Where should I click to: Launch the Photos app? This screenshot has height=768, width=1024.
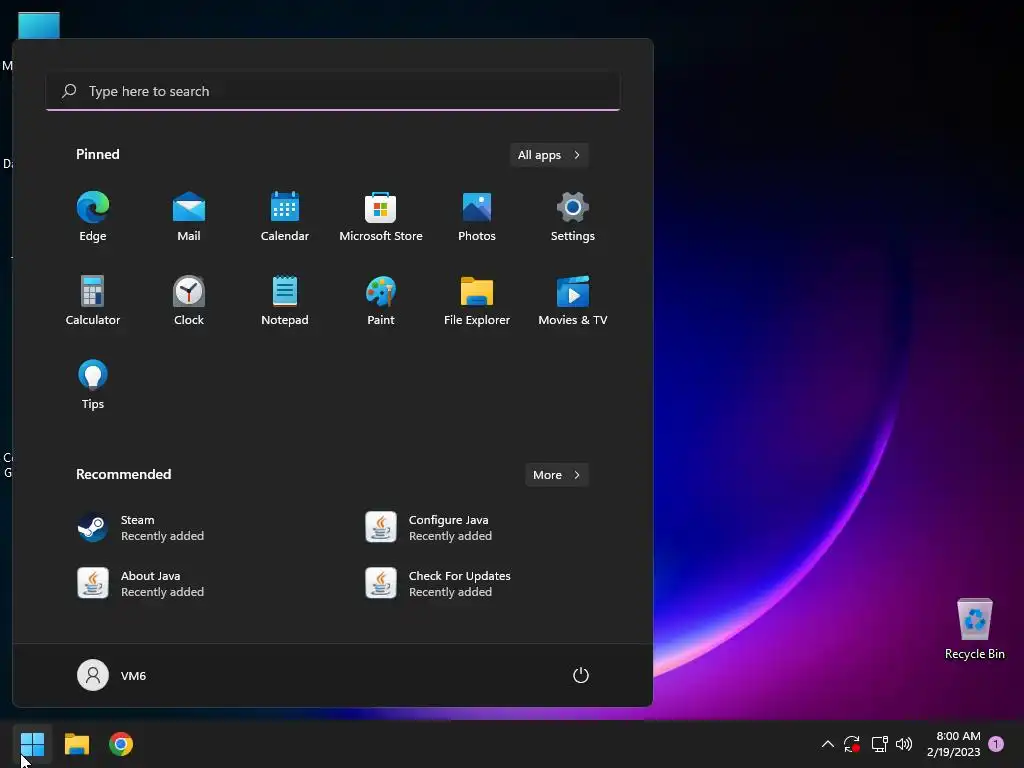click(x=477, y=217)
